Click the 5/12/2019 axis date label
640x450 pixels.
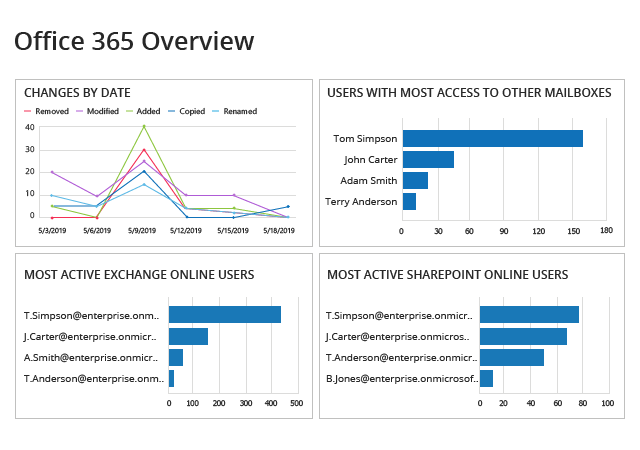pos(186,231)
